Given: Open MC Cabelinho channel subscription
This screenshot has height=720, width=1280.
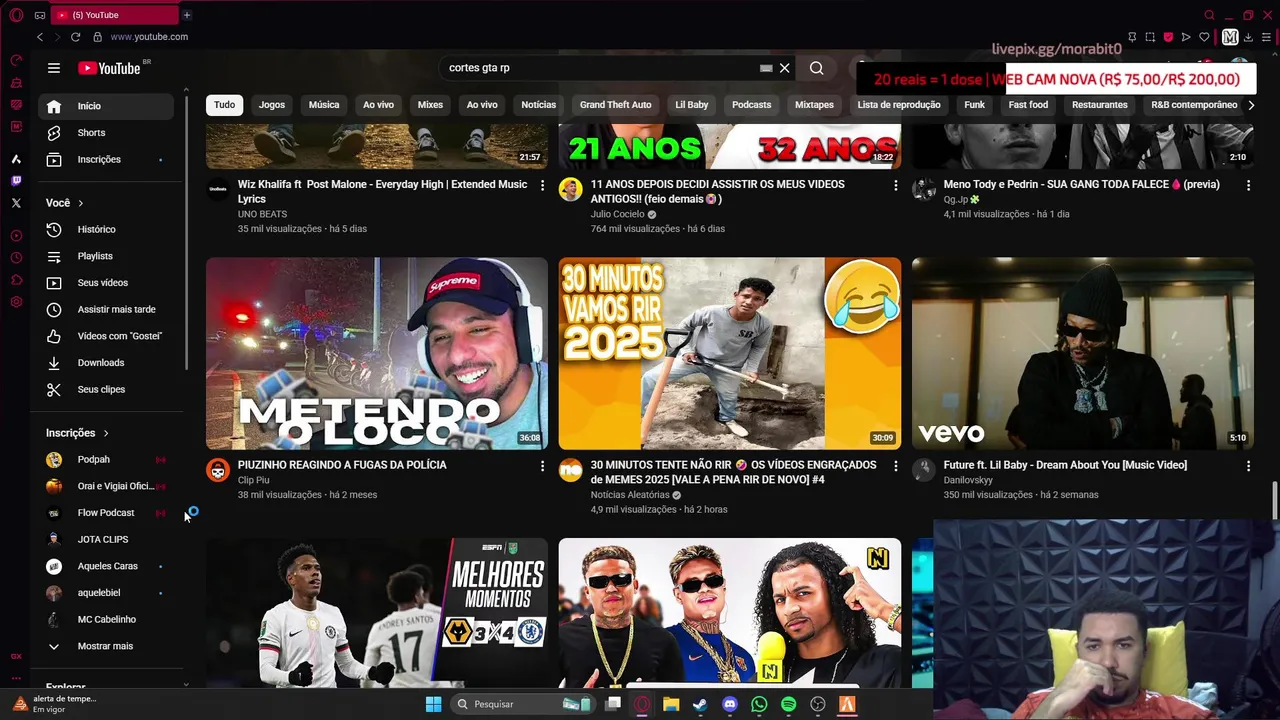Looking at the screenshot, I should 106,620.
